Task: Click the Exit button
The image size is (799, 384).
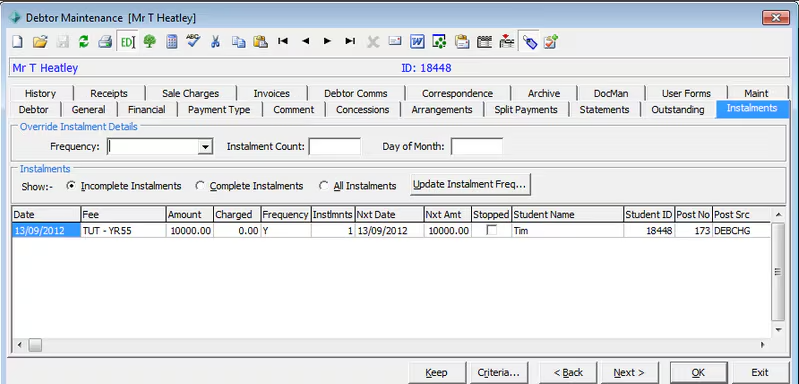Action: point(760,373)
